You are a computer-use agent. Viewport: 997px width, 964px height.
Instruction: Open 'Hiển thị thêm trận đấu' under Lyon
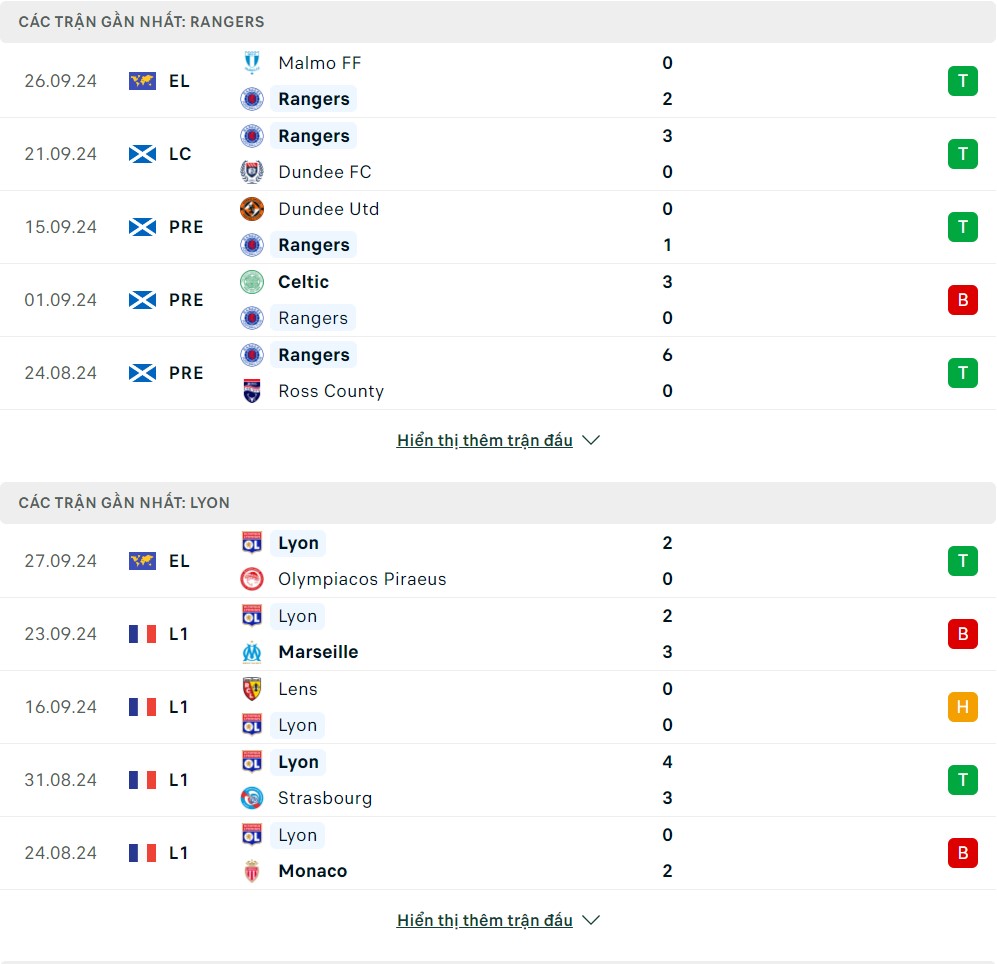point(485,920)
